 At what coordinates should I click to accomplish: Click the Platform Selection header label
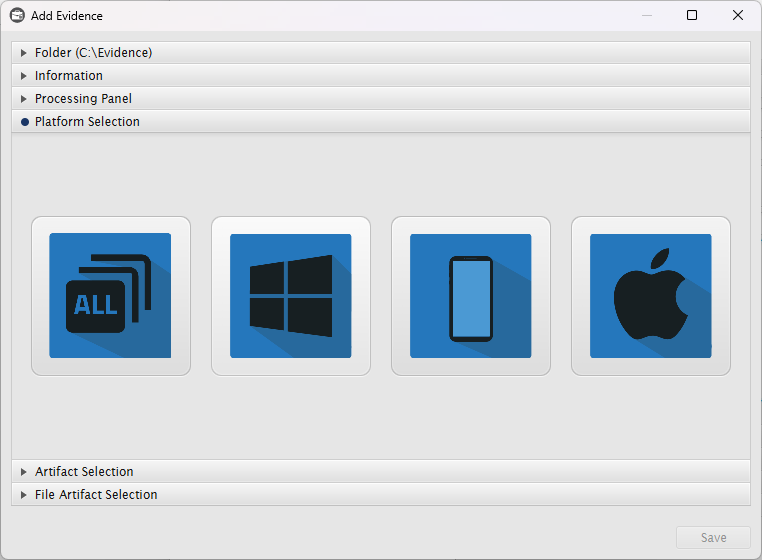[x=87, y=122]
